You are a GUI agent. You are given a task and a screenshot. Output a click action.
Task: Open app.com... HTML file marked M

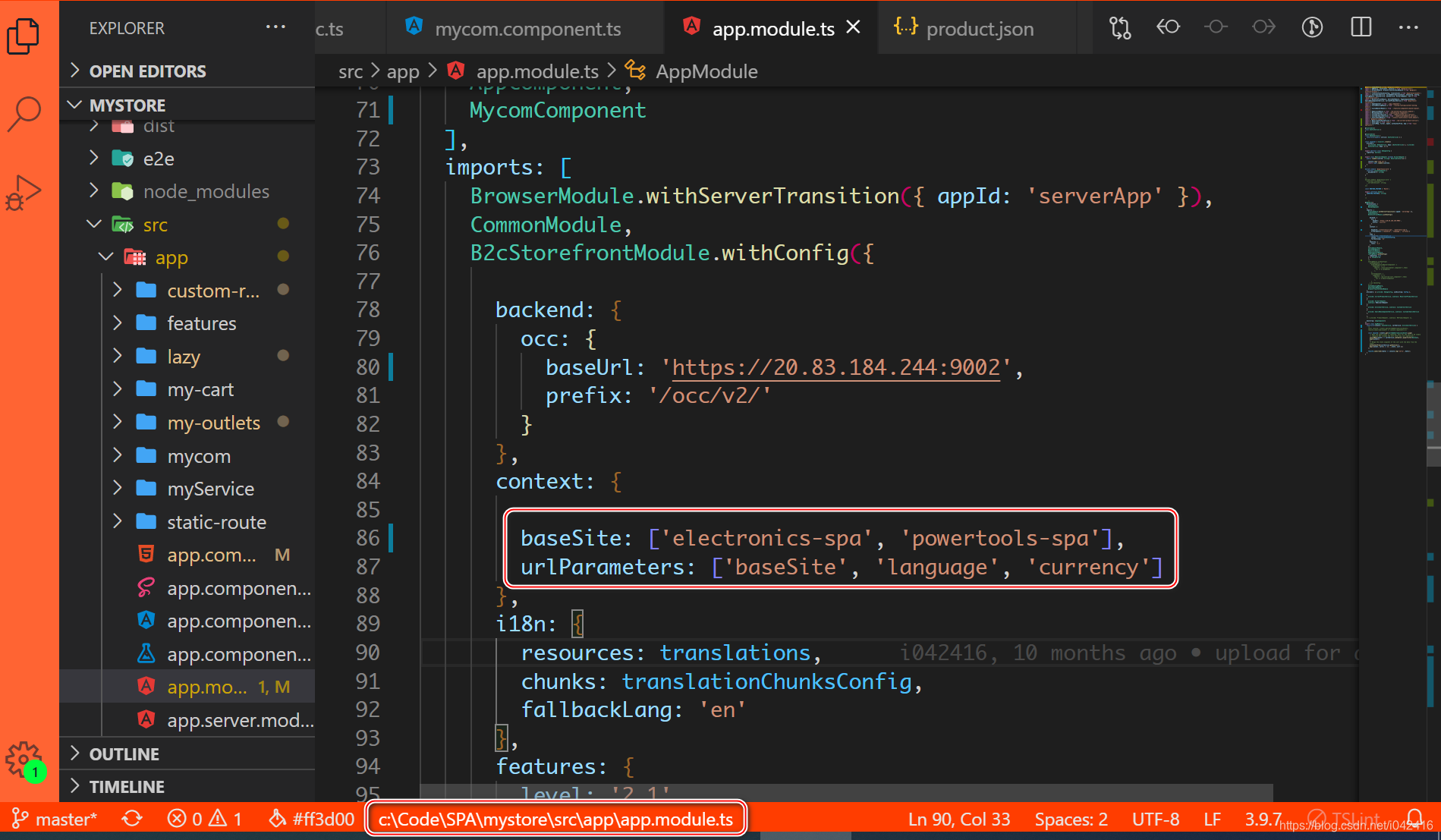(x=187, y=555)
